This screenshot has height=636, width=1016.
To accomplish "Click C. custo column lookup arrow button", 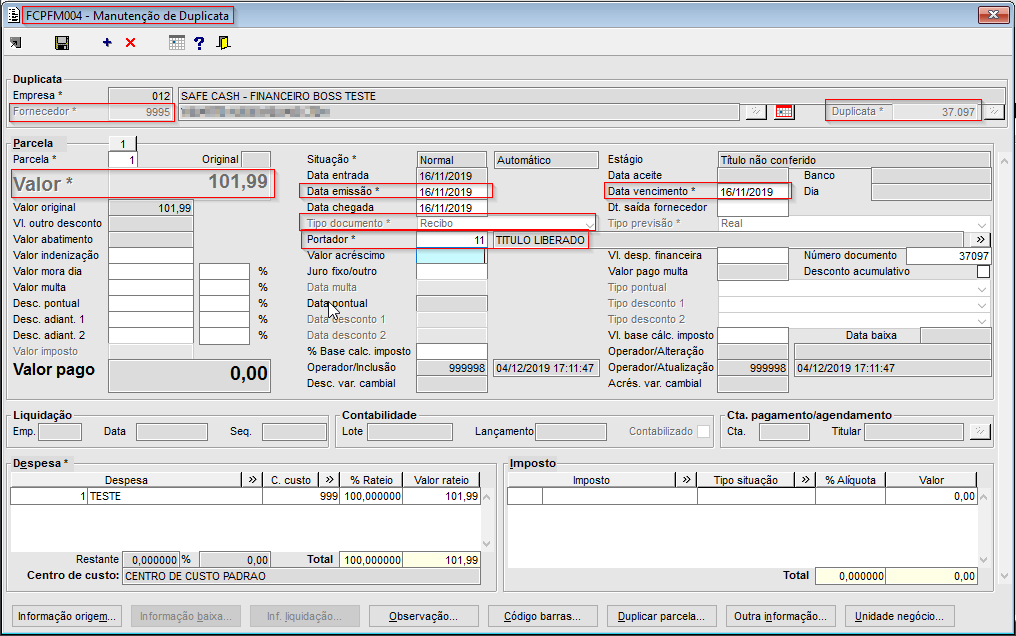I will pos(330,480).
